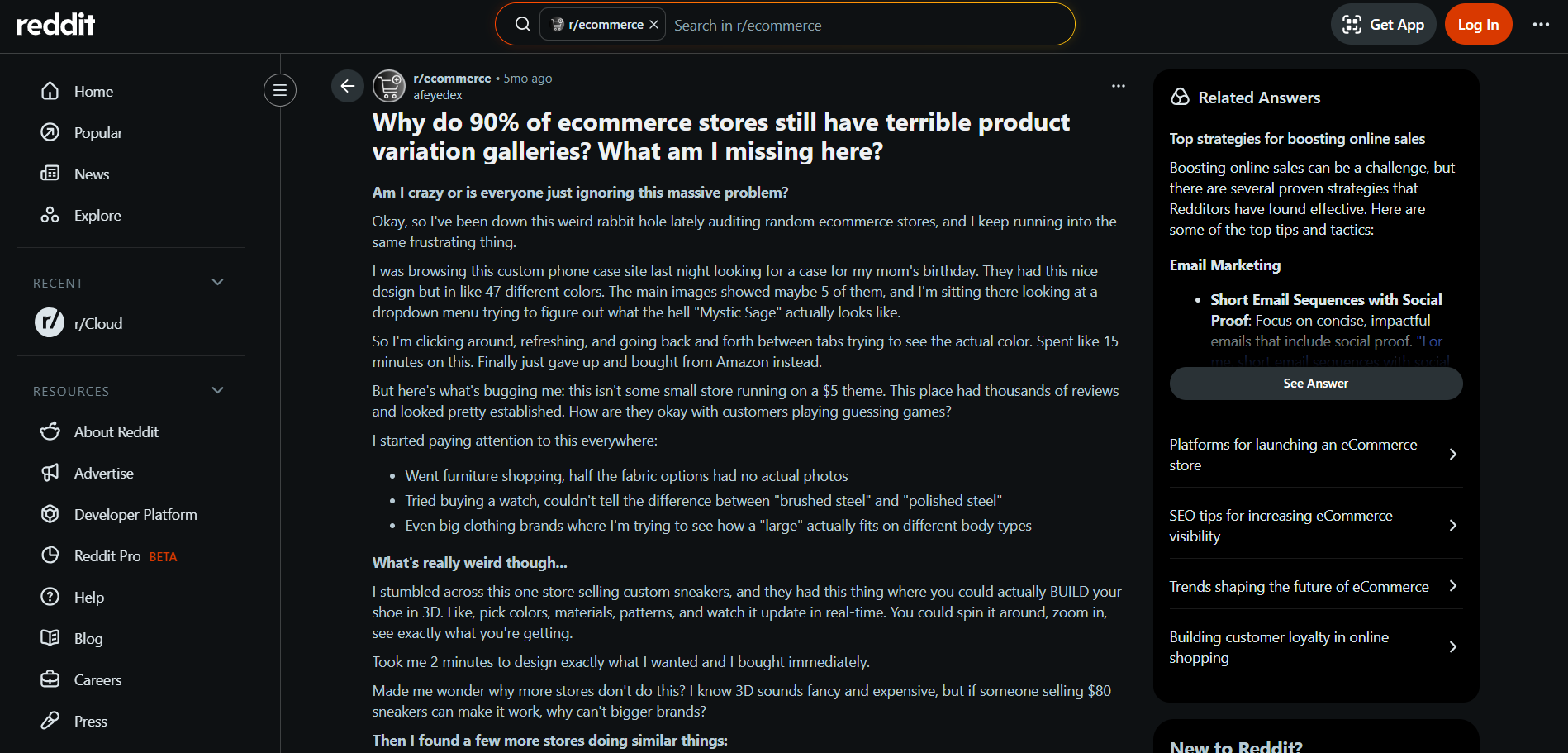Click the Reddit logo
The width and height of the screenshot is (1568, 753).
56,25
